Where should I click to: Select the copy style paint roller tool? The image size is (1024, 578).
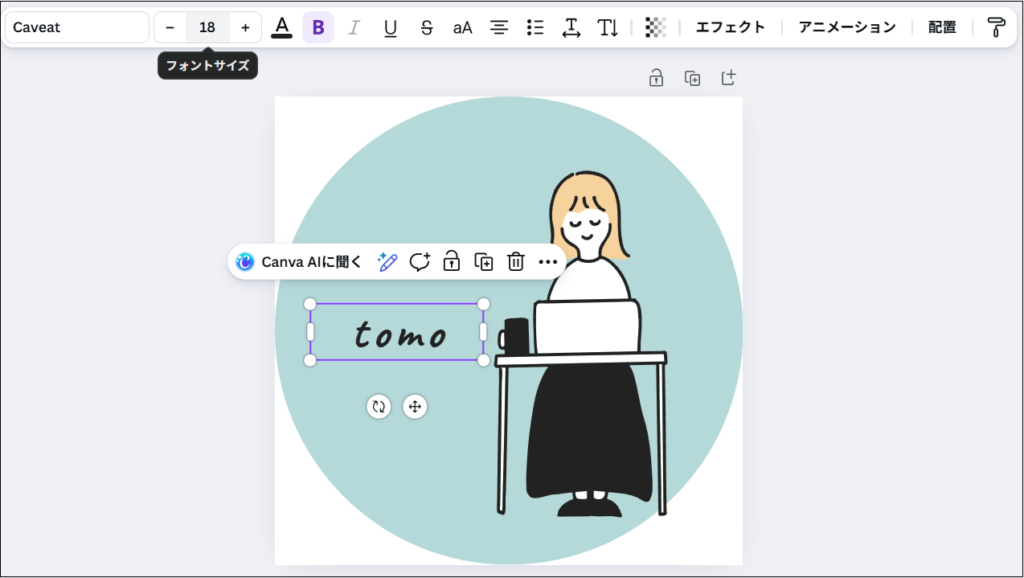tap(996, 27)
